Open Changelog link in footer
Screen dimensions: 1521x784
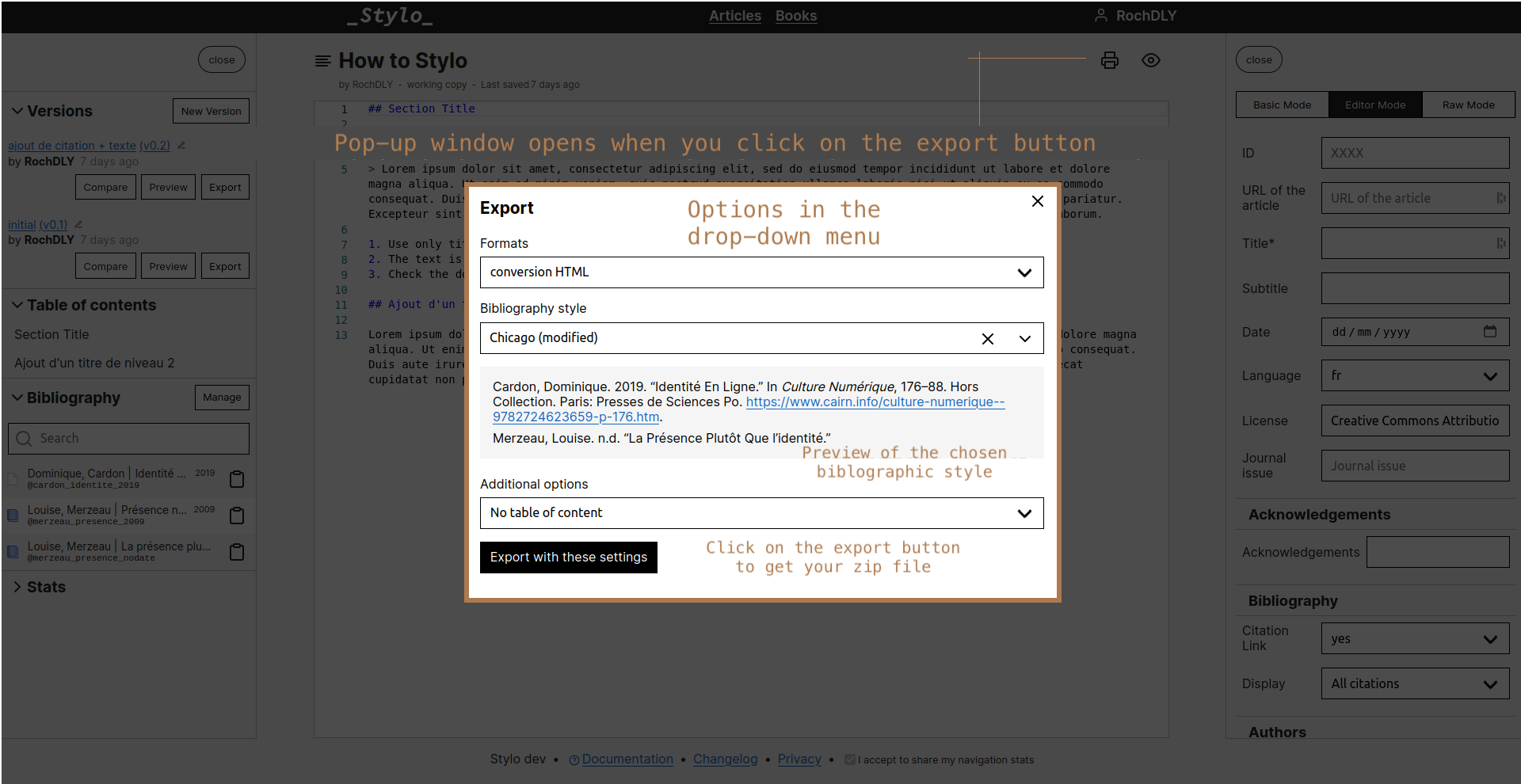click(x=726, y=759)
